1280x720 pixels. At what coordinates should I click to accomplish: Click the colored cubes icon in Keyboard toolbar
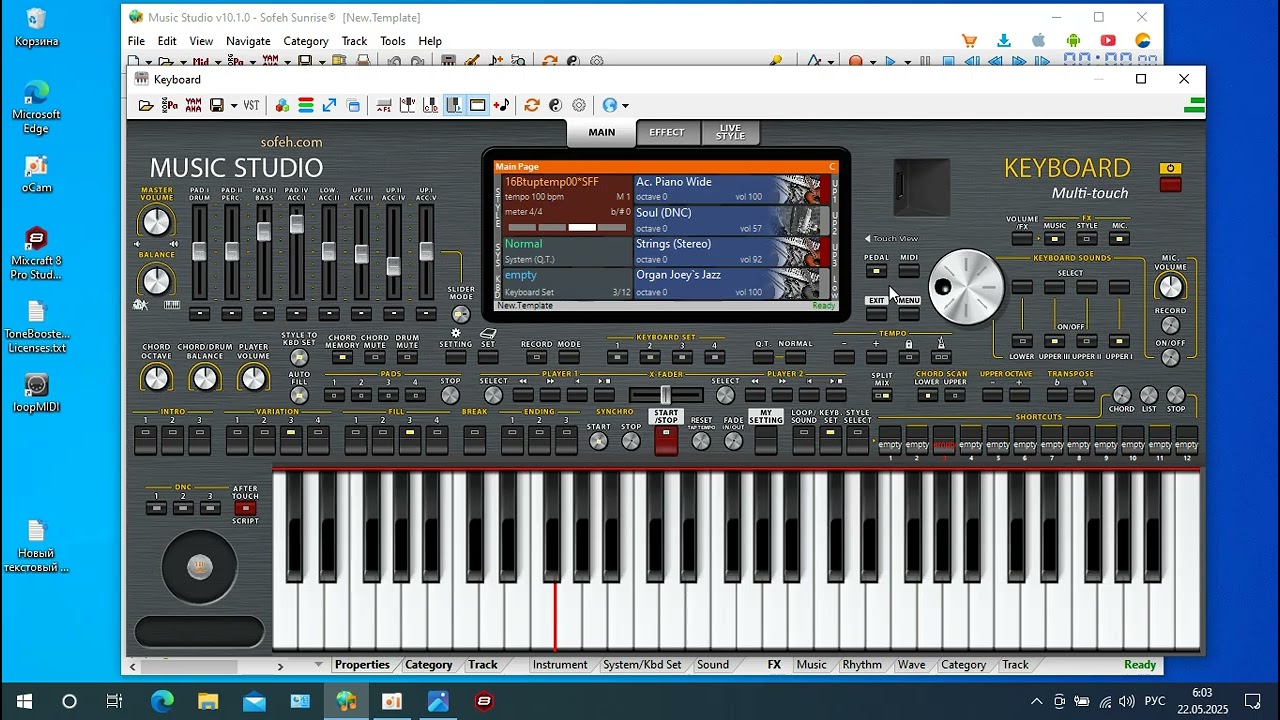click(282, 105)
